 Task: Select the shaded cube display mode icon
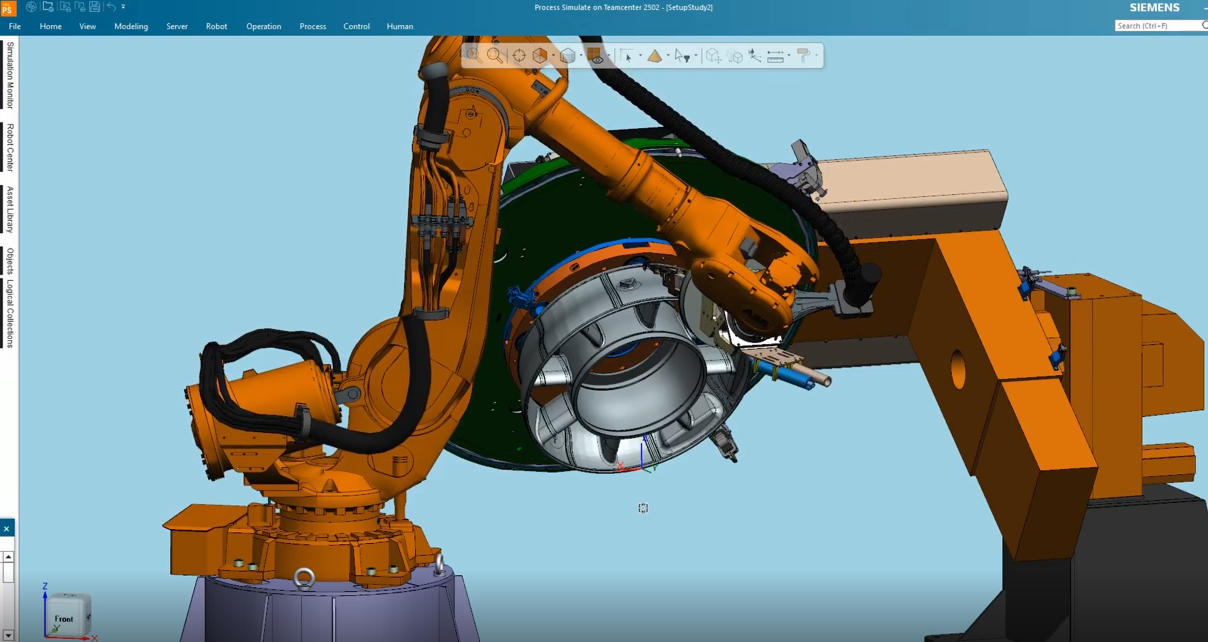click(x=542, y=56)
